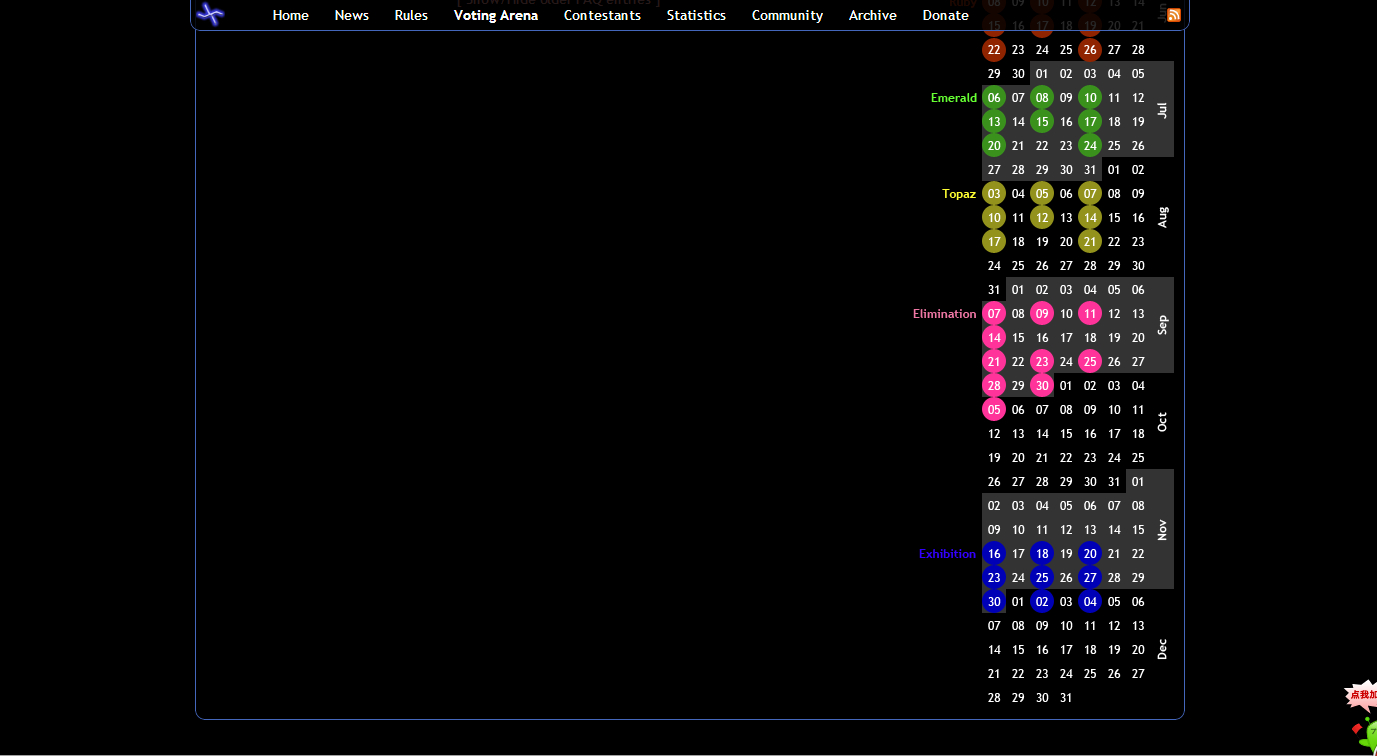
Task: Open the olive August 03 Topaz date
Action: click(x=994, y=194)
